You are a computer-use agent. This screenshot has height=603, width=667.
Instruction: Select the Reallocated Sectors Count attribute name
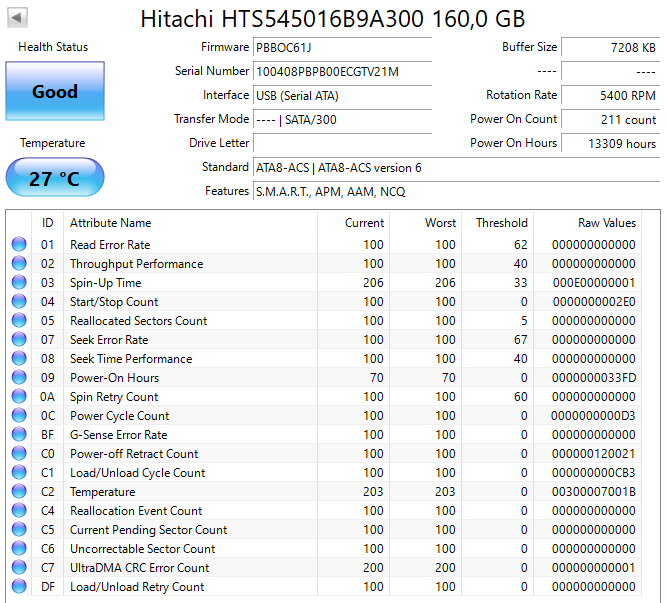tap(139, 321)
